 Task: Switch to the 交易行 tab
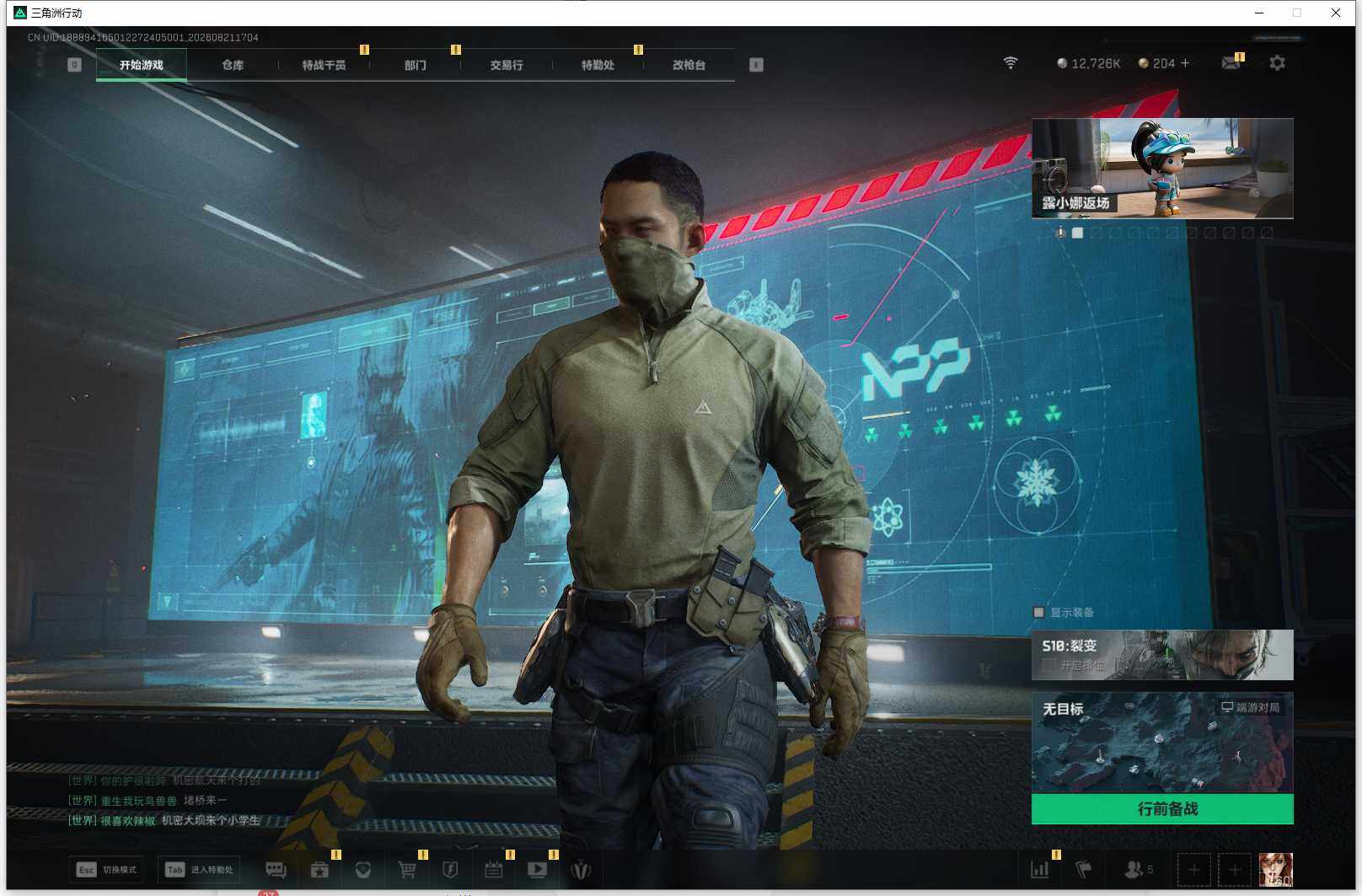click(507, 65)
